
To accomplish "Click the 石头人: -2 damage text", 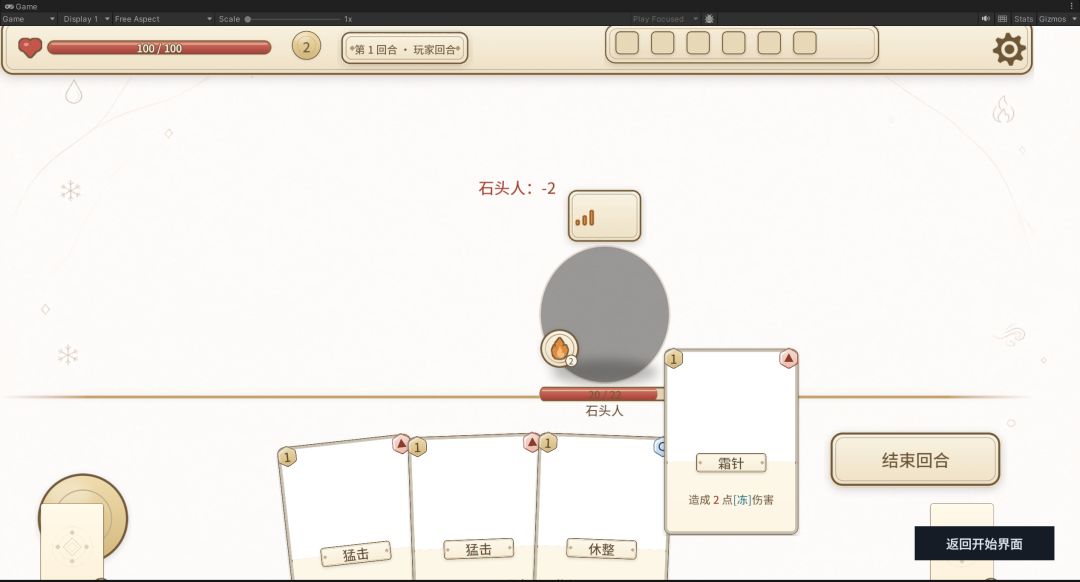I will click(x=517, y=188).
